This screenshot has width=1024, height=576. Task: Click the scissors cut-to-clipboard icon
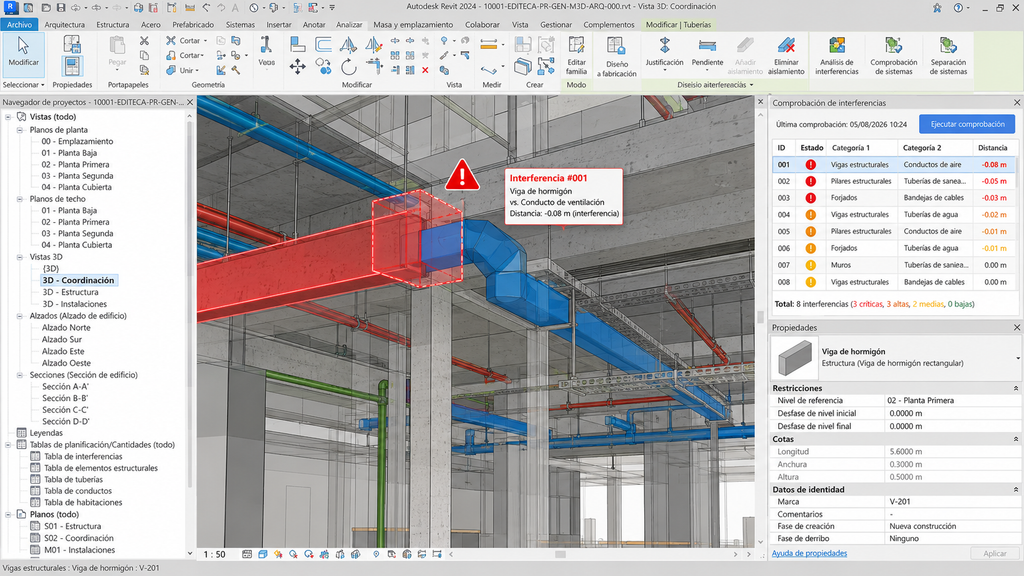point(144,40)
